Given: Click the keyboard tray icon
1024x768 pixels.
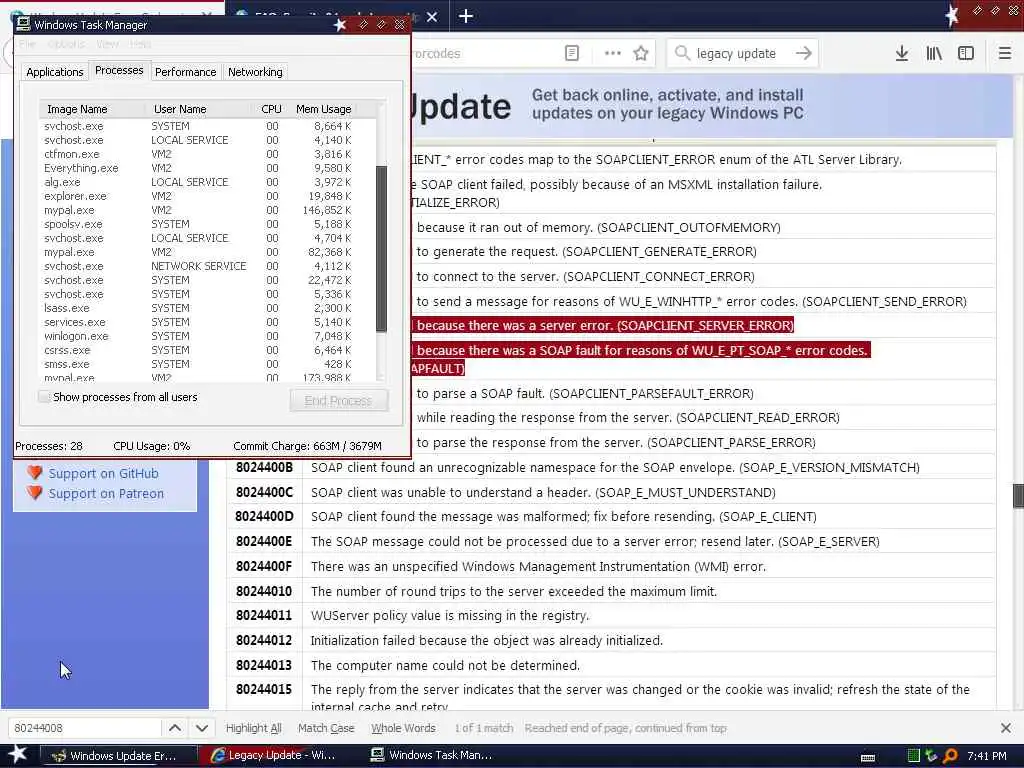Looking at the screenshot, I should pyautogui.click(x=868, y=758).
